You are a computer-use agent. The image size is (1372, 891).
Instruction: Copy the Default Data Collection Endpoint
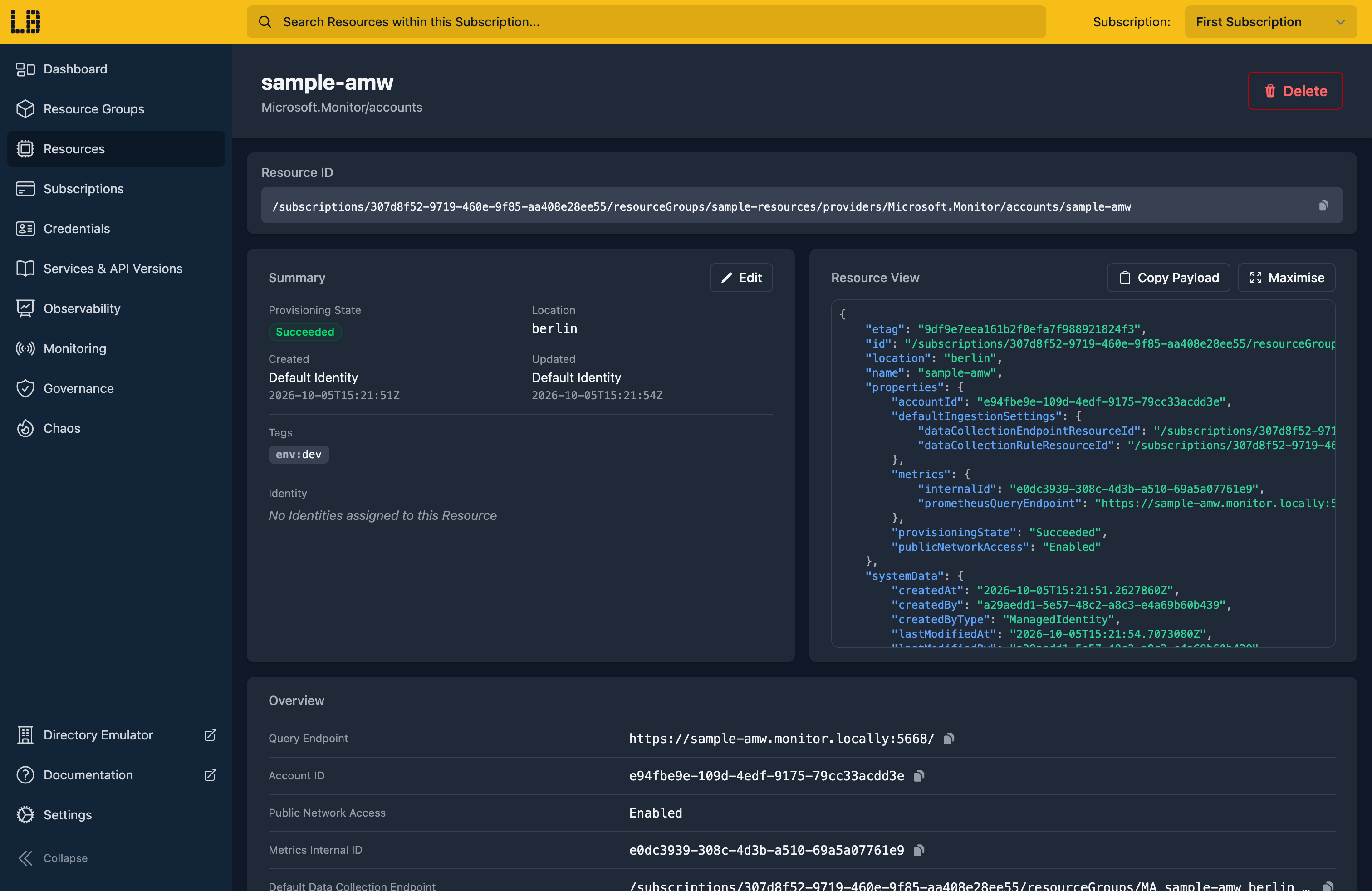pos(1328,886)
